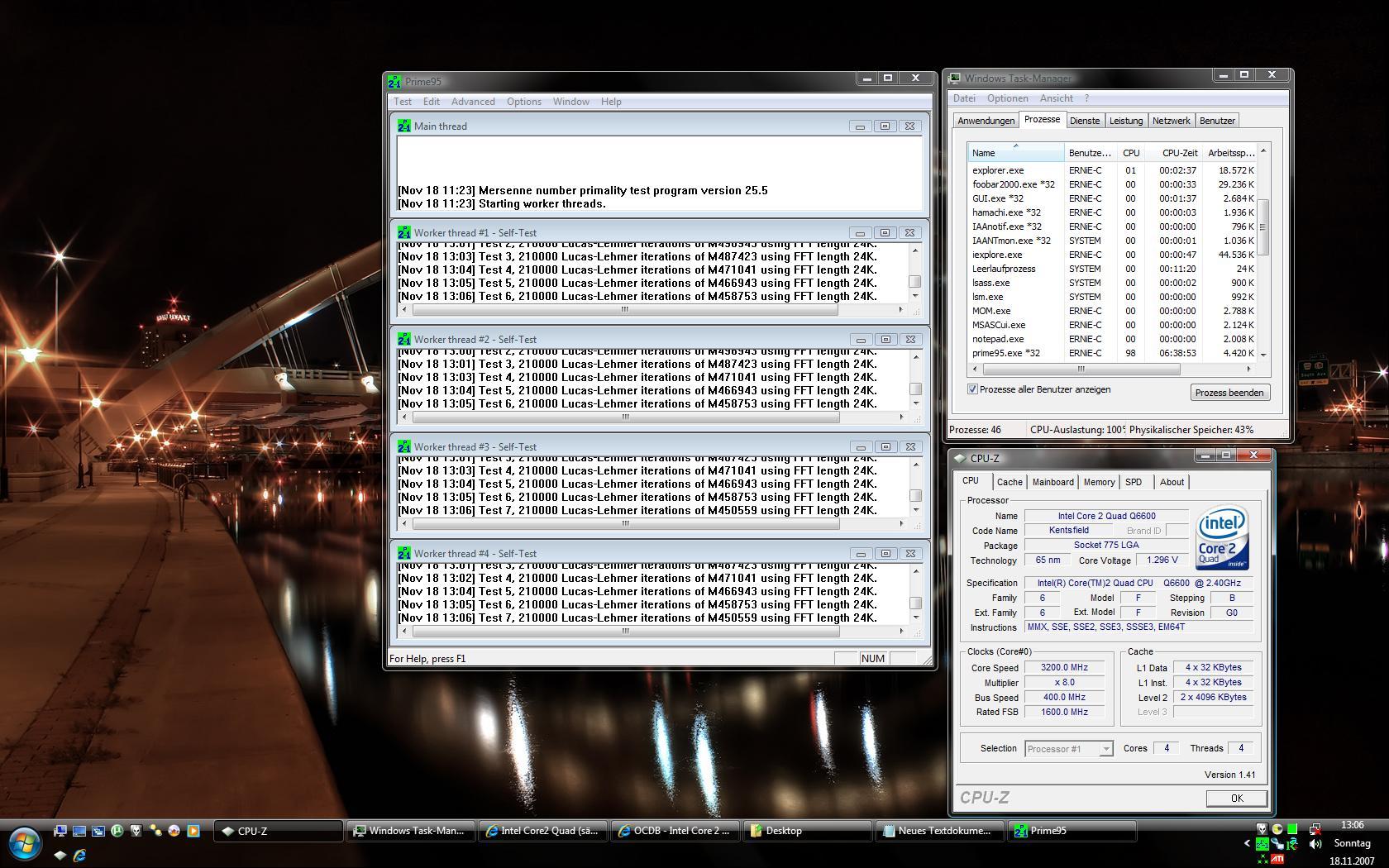Launch CPU-Z from the quick launch bar
Image resolution: width=1389 pixels, height=868 pixels.
60,855
